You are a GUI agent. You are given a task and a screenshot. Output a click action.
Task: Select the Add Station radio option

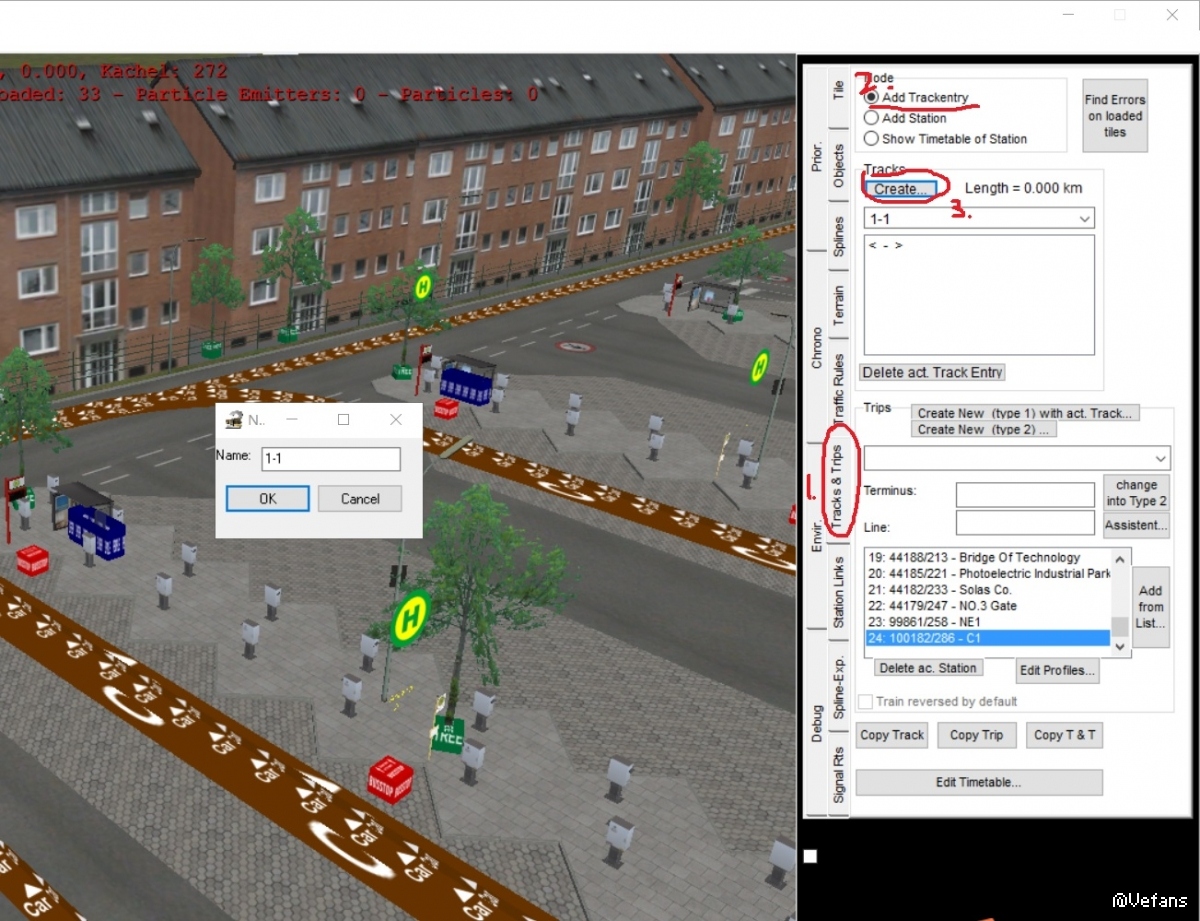(x=872, y=118)
